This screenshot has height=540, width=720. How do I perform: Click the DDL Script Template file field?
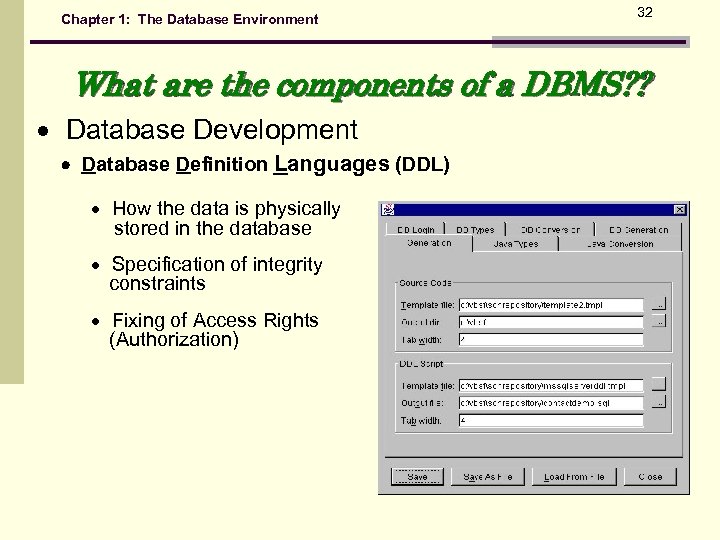(551, 386)
